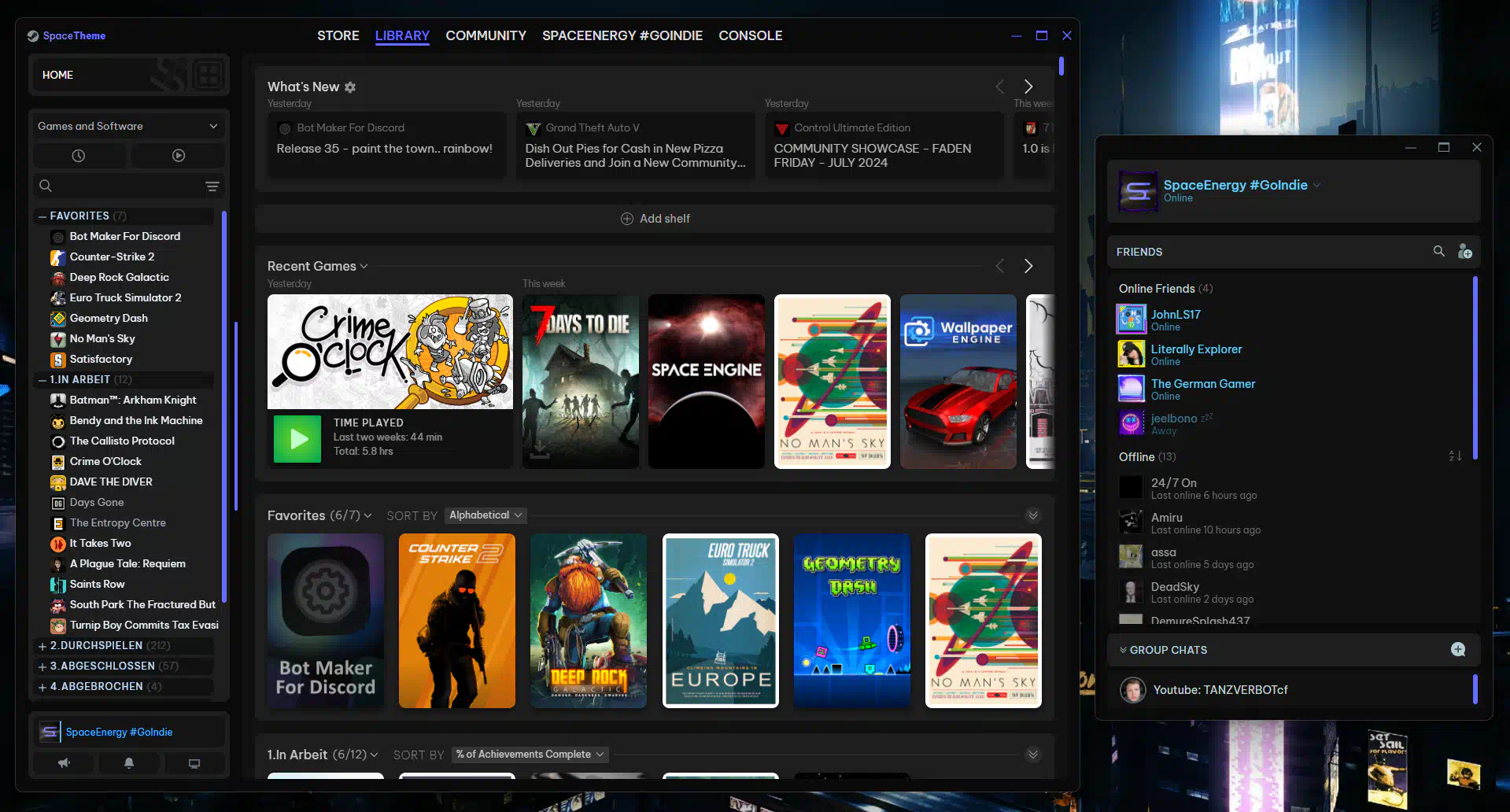
Task: Click friends list vertical scrollbar
Action: [x=1475, y=367]
